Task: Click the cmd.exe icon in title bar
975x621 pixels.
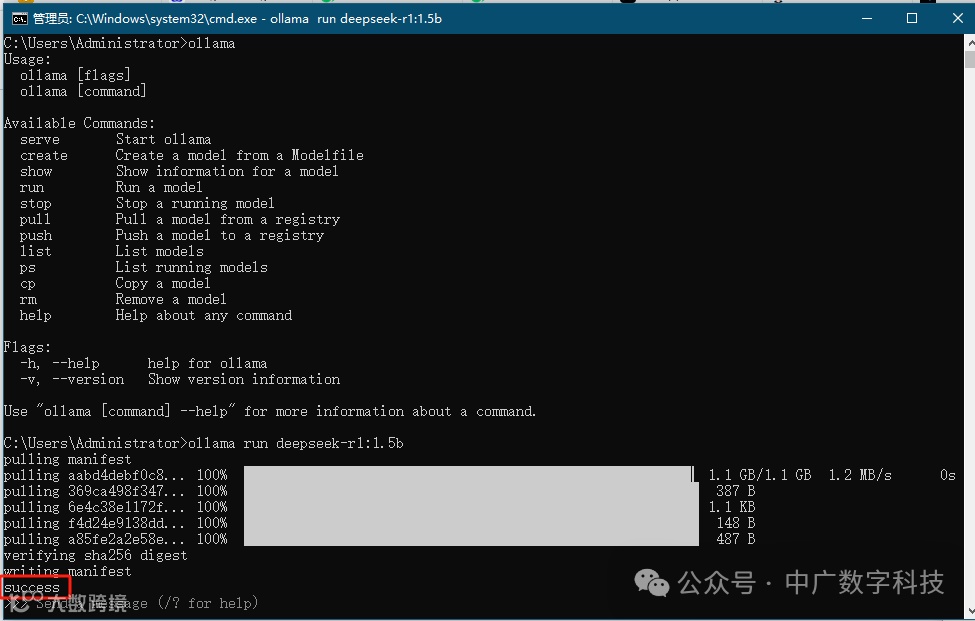Action: tap(19, 19)
